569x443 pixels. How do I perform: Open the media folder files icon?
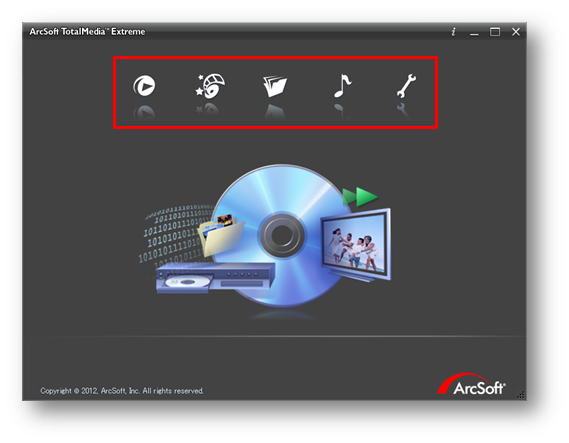pos(275,86)
